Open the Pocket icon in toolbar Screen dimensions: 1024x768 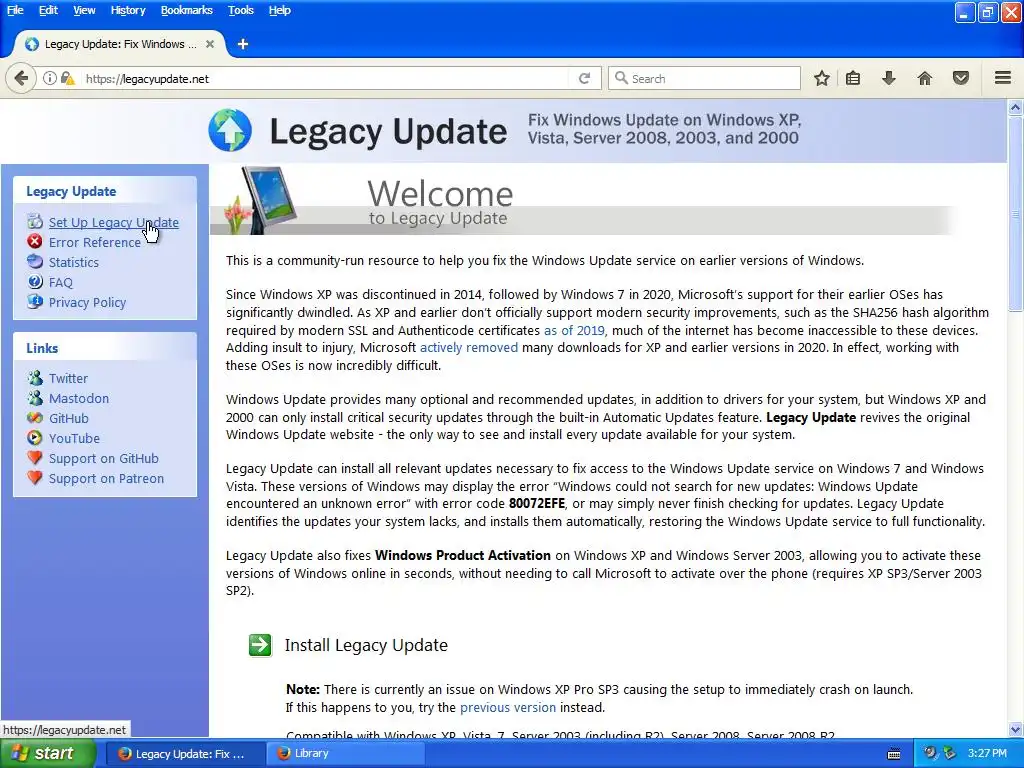coord(961,78)
